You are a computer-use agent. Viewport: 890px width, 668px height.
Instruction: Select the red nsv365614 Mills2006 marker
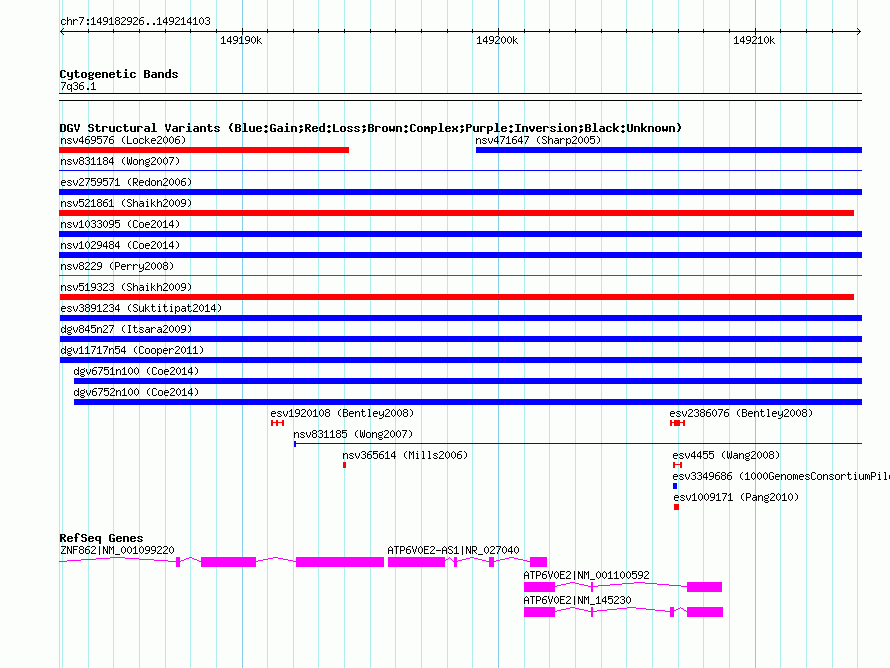click(x=345, y=465)
